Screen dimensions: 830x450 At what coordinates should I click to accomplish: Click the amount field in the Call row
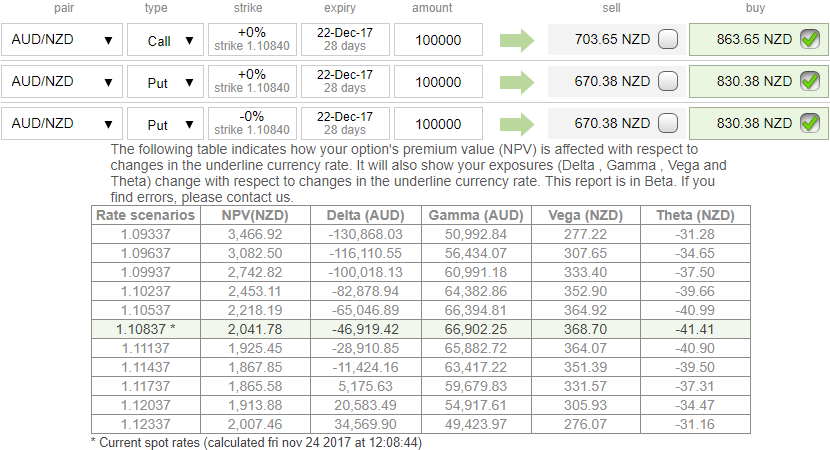tap(438, 41)
